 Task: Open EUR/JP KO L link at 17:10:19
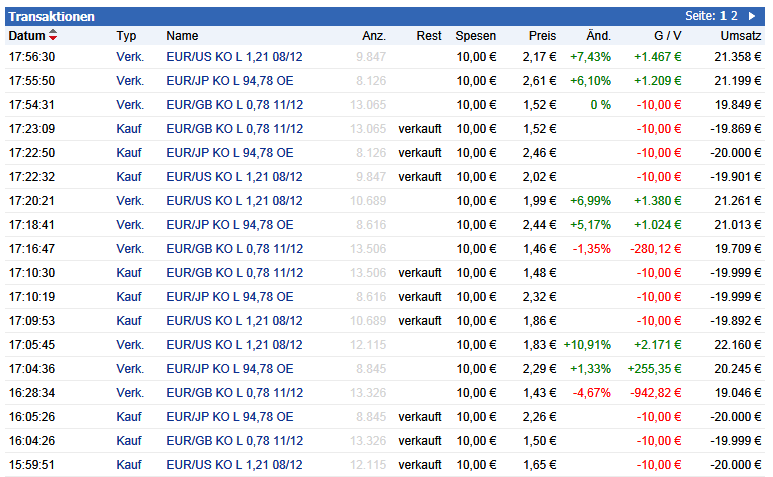click(230, 297)
